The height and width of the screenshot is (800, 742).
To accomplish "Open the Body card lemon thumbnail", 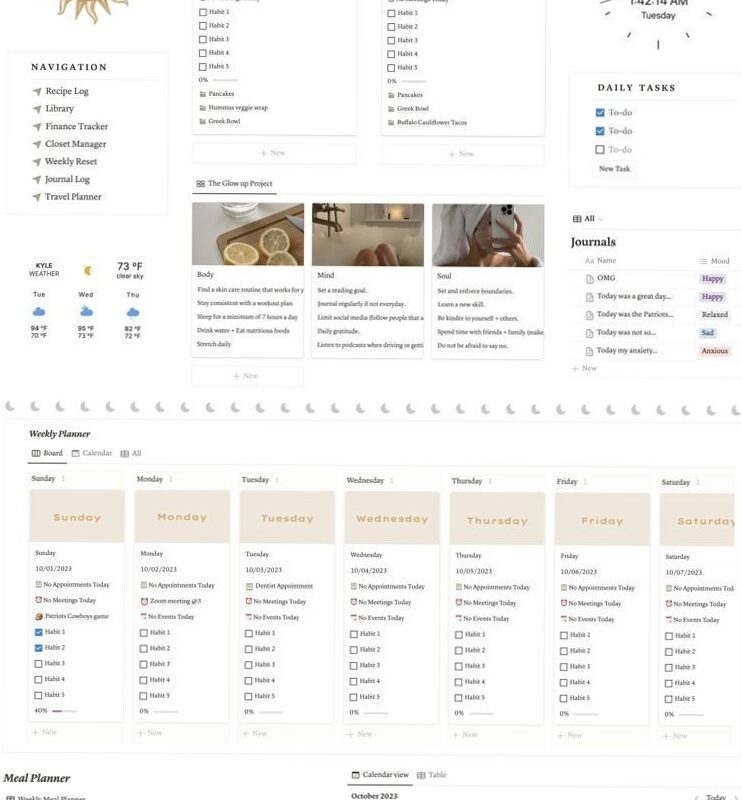I will pos(248,234).
